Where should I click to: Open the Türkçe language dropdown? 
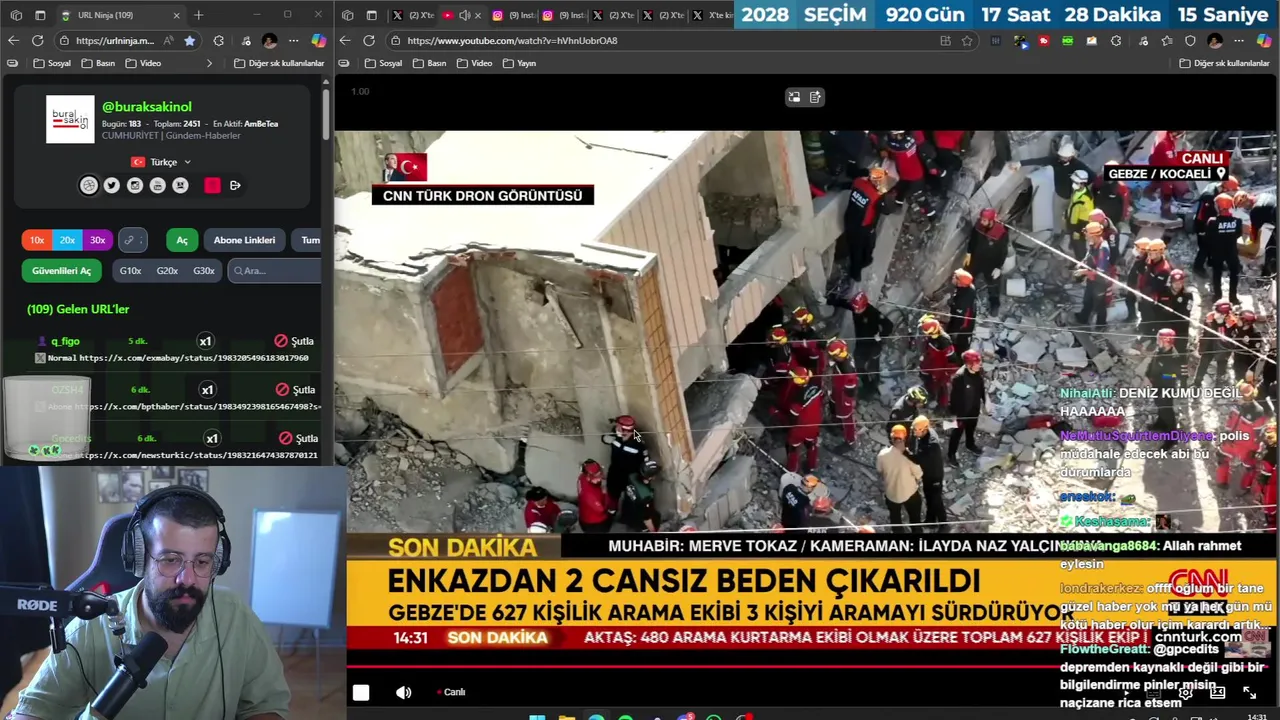click(x=161, y=162)
